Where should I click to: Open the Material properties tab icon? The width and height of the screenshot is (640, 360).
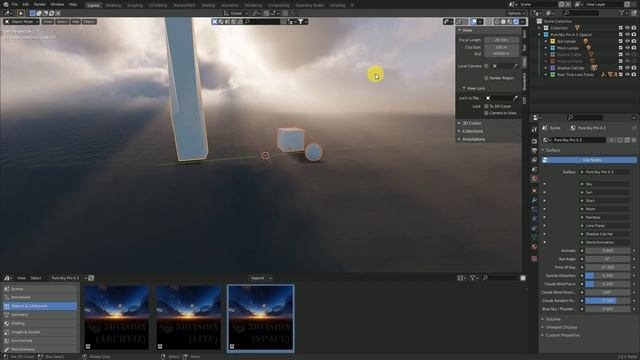[534, 247]
